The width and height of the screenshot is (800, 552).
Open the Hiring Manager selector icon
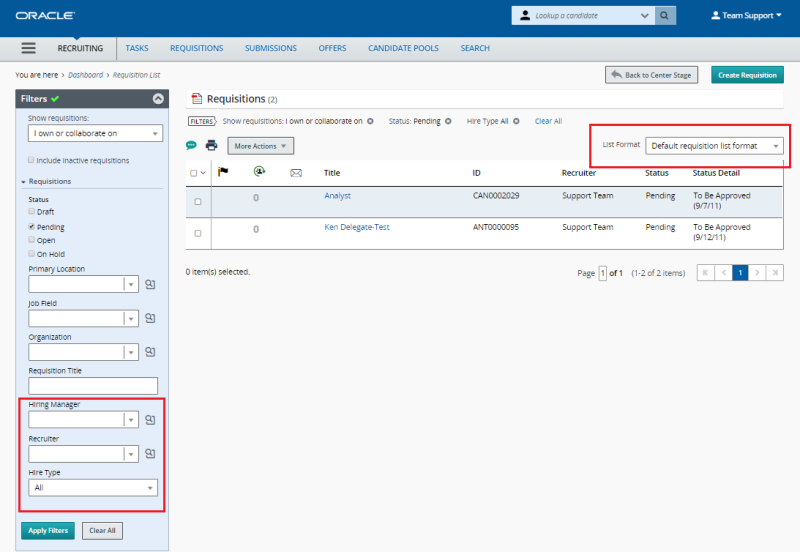pos(150,421)
